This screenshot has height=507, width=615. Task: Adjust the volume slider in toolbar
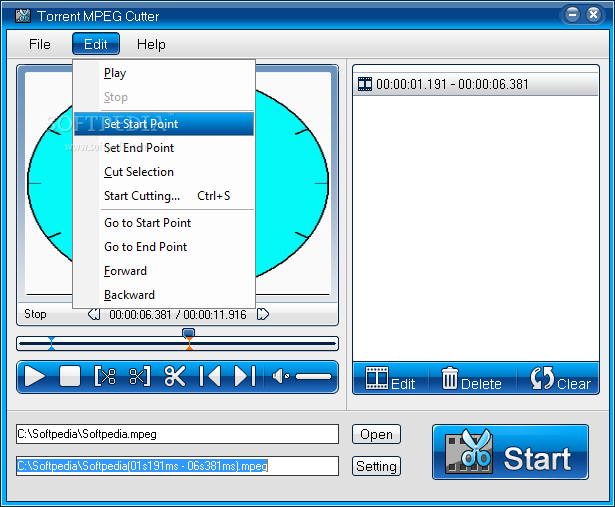(313, 376)
